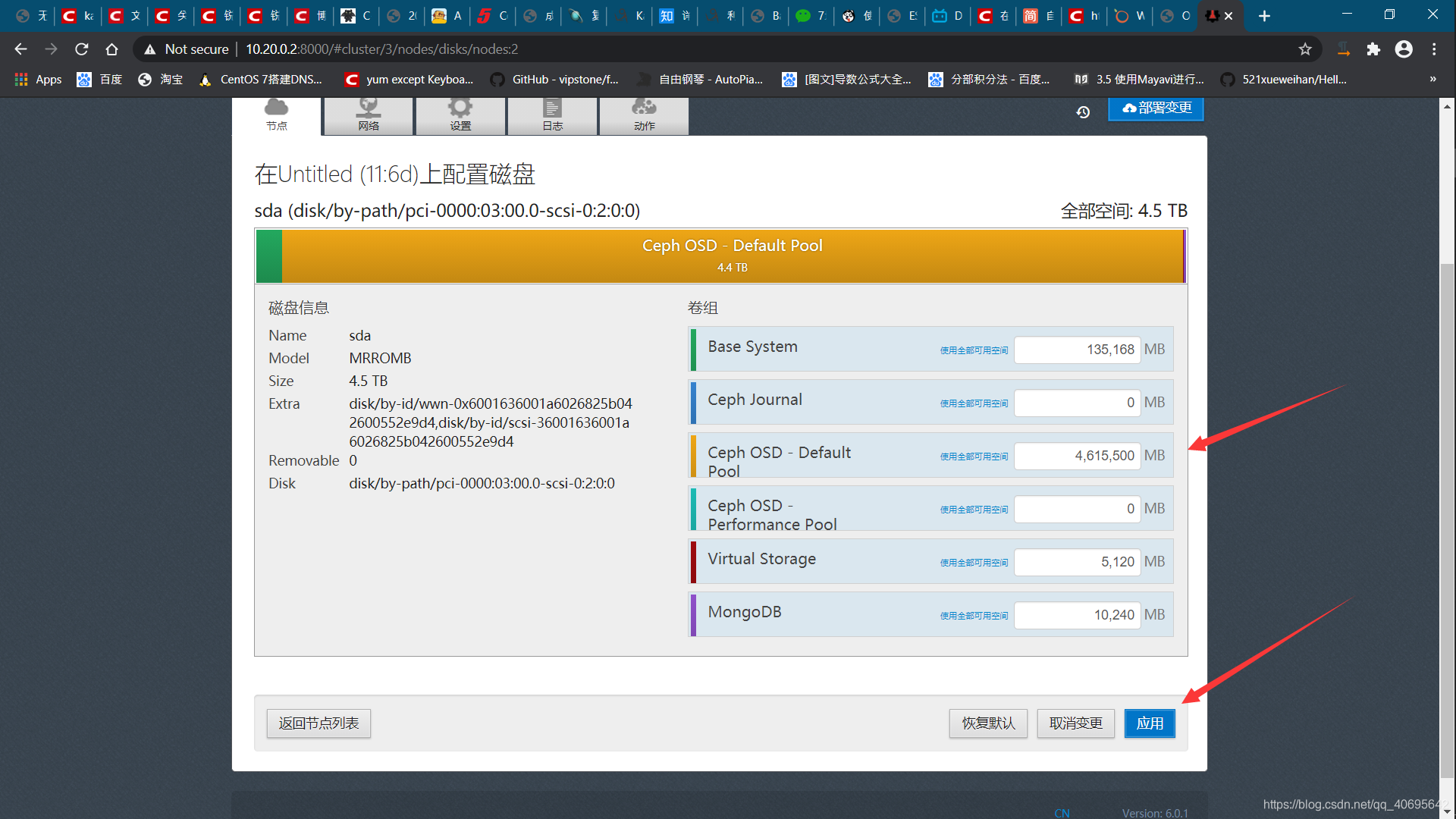Use all free space for Ceph Journal
1456x819 pixels.
point(974,403)
